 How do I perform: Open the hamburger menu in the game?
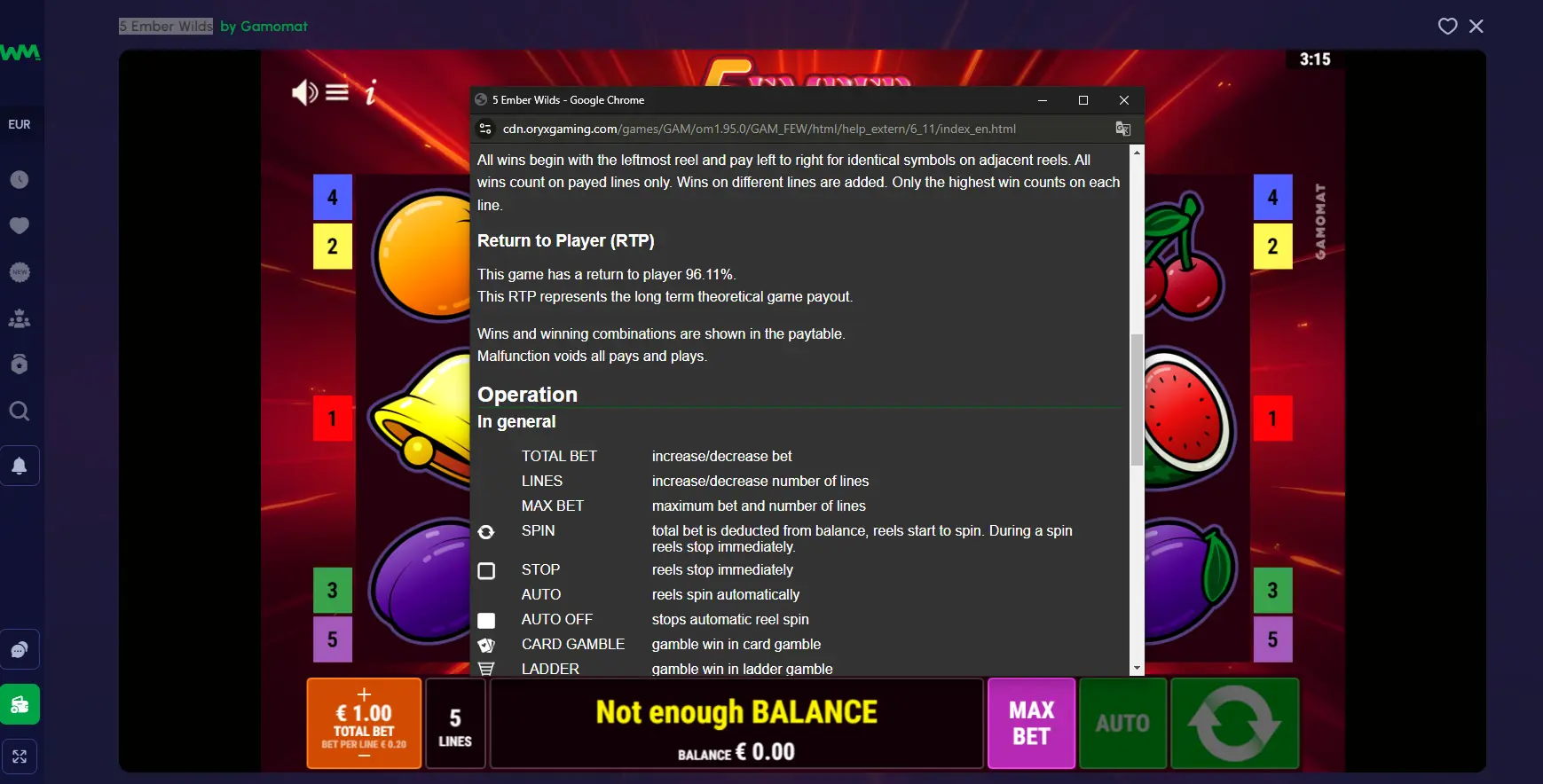tap(337, 92)
